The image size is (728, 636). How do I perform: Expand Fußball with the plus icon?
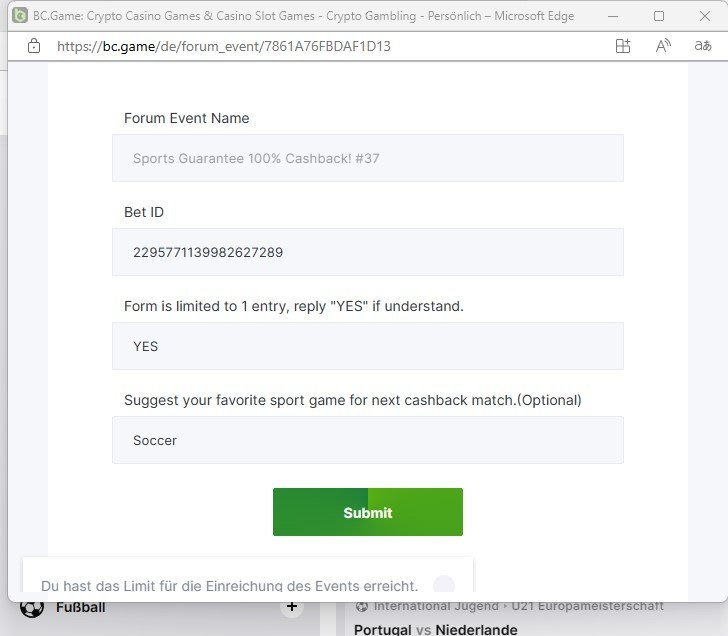coord(292,606)
